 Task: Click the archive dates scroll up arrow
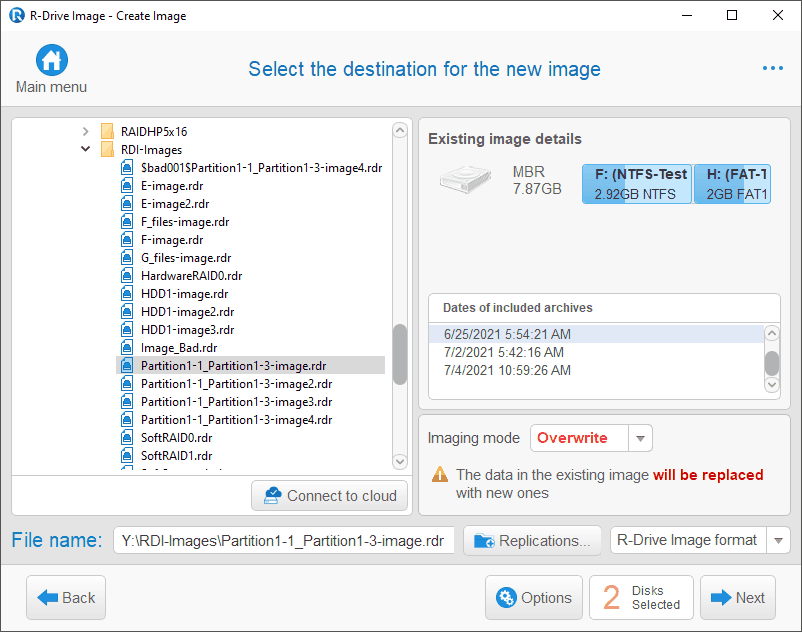772,333
